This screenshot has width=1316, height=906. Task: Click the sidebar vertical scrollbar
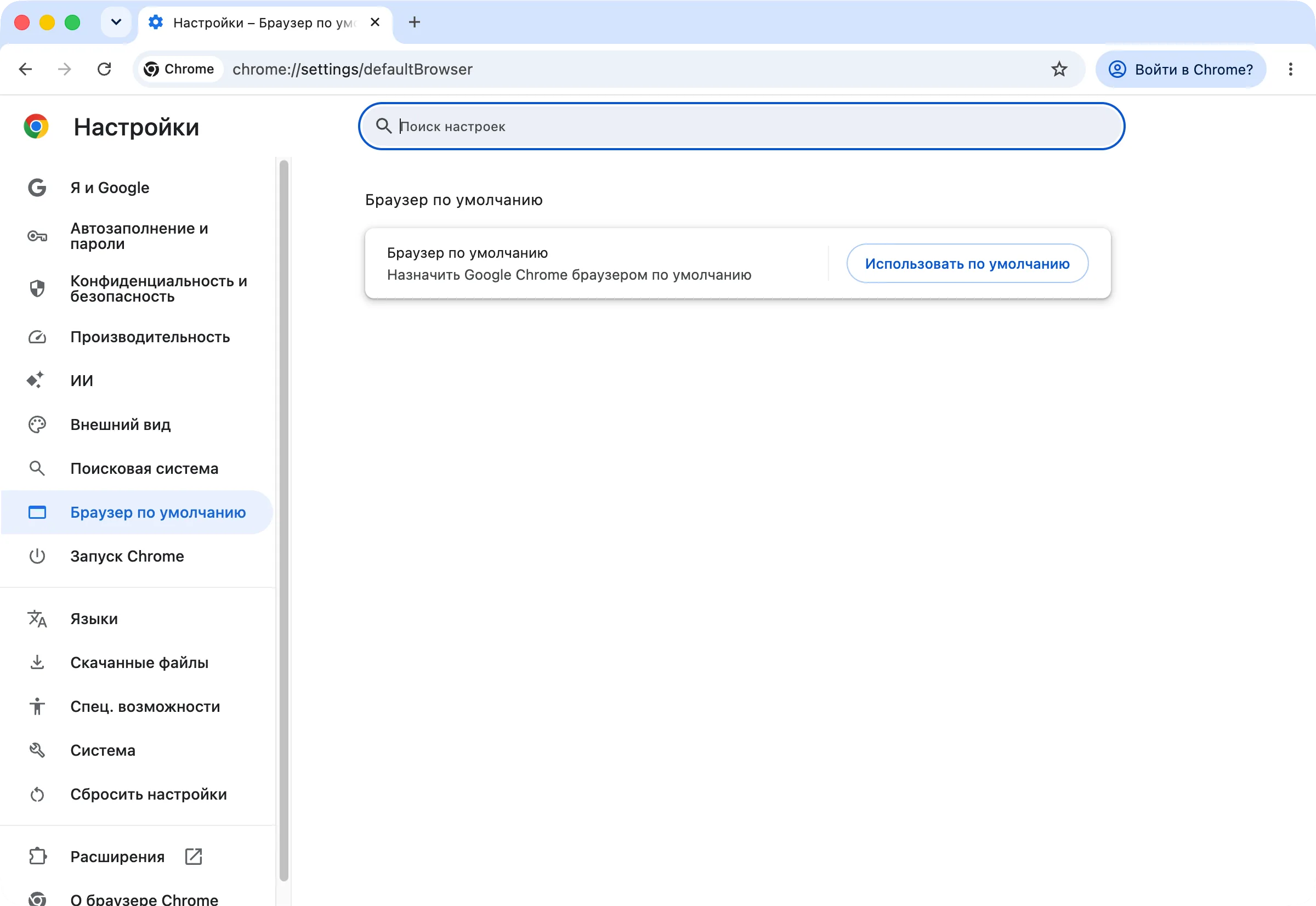283,519
